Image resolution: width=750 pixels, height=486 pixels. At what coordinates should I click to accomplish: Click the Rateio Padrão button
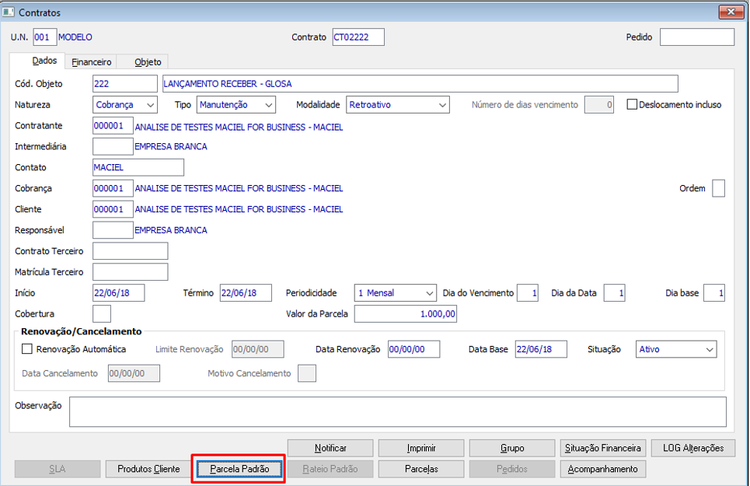click(x=330, y=469)
